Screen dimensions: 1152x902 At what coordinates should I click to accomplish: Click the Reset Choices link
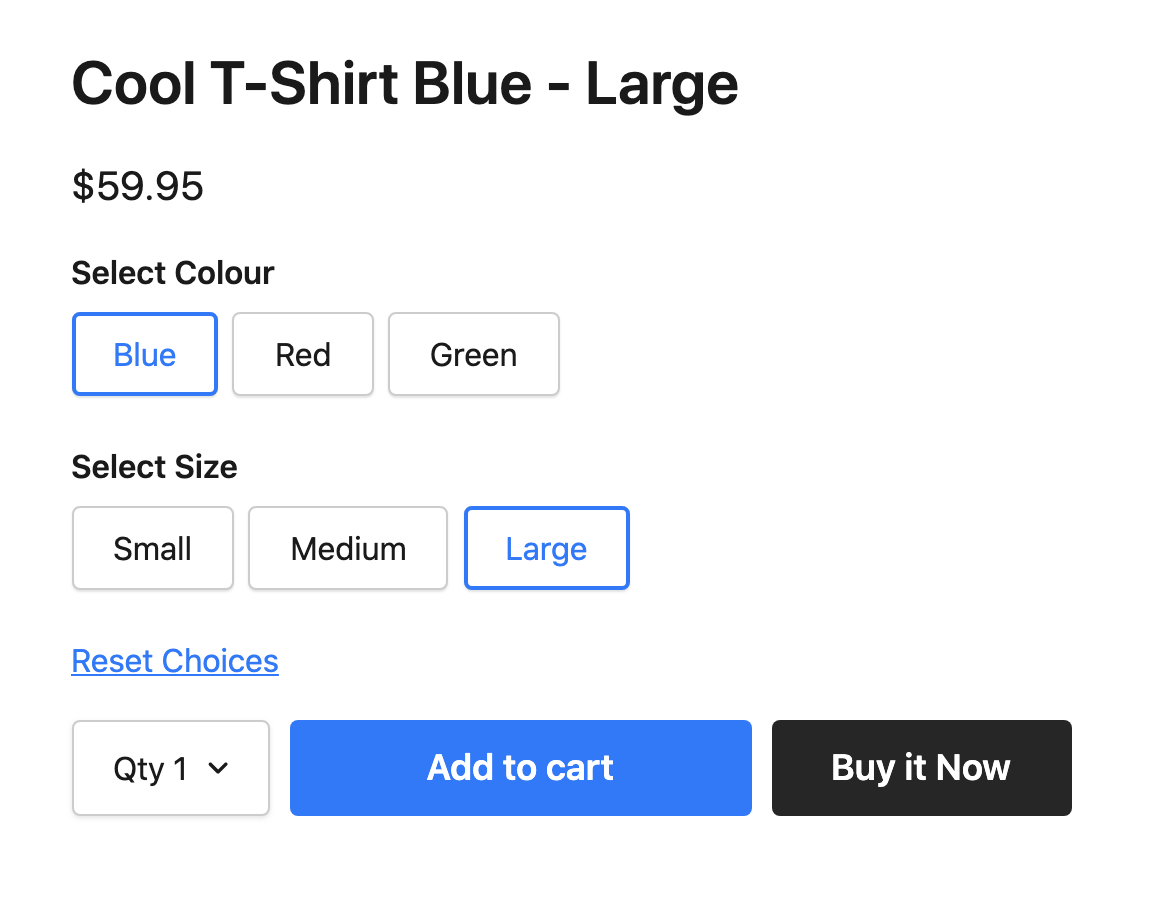(x=175, y=661)
